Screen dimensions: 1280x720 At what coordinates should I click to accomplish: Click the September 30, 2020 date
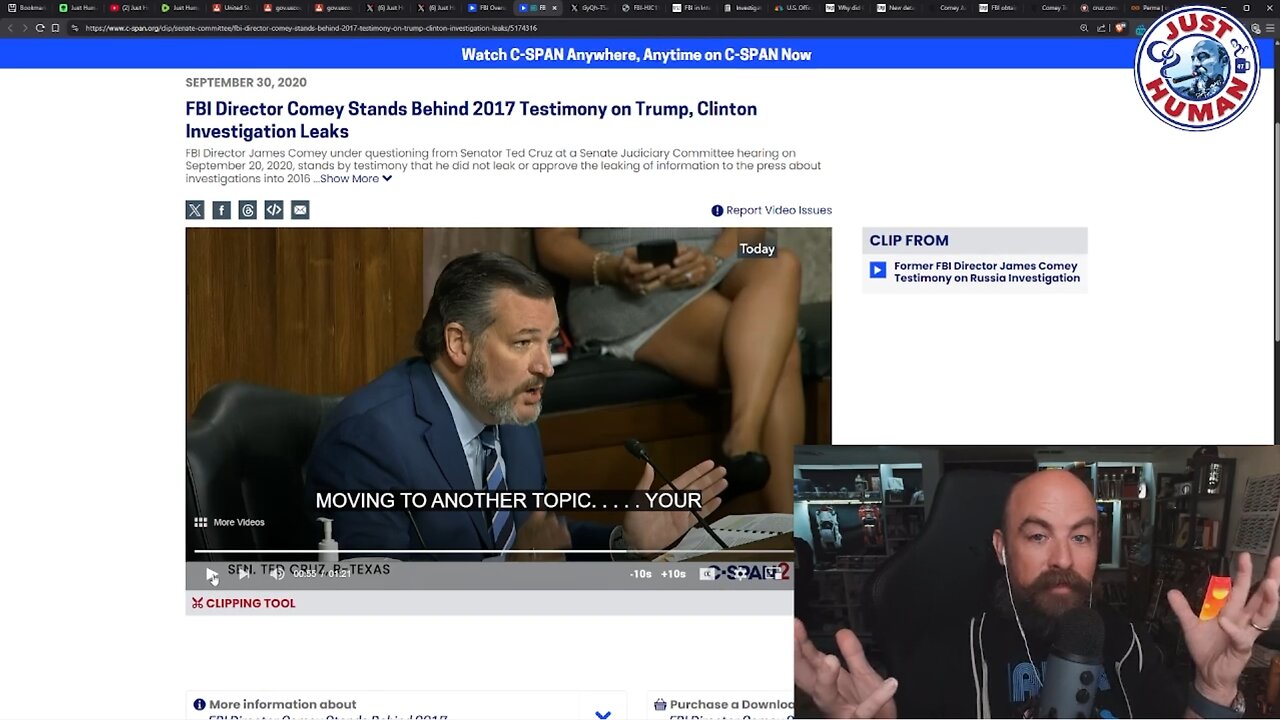click(246, 83)
